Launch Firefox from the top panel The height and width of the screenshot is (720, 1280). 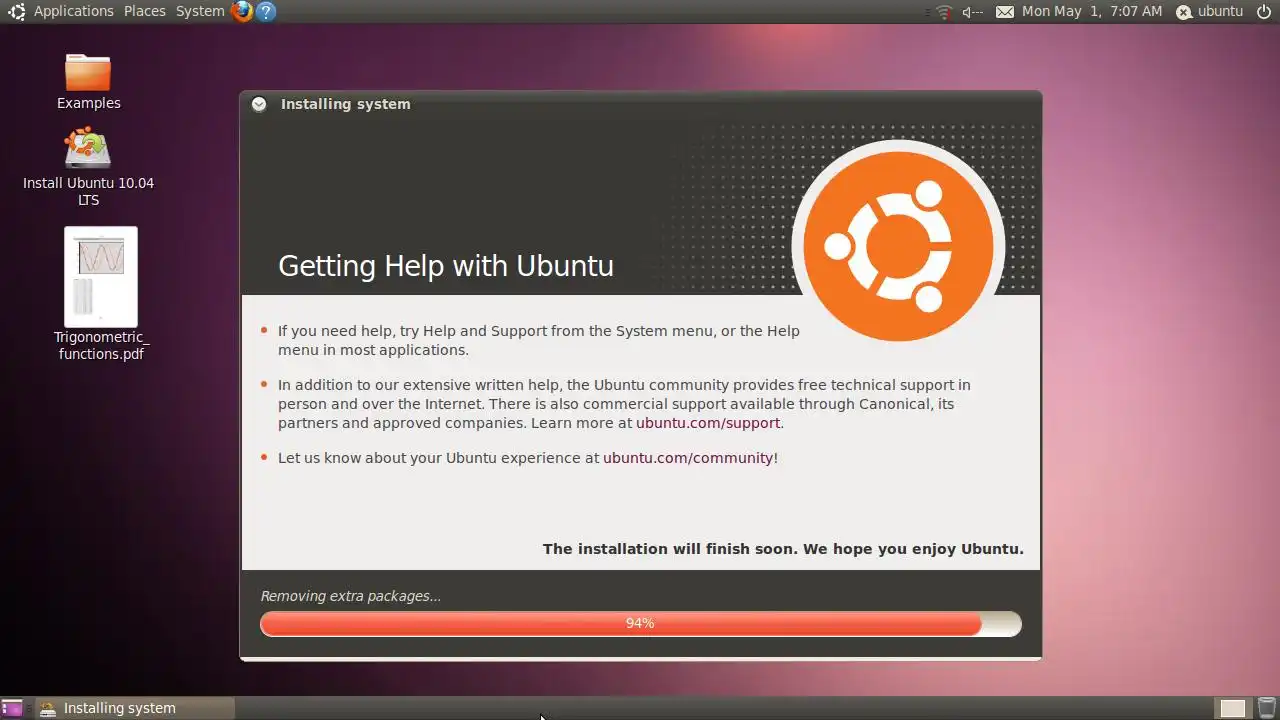(x=241, y=12)
